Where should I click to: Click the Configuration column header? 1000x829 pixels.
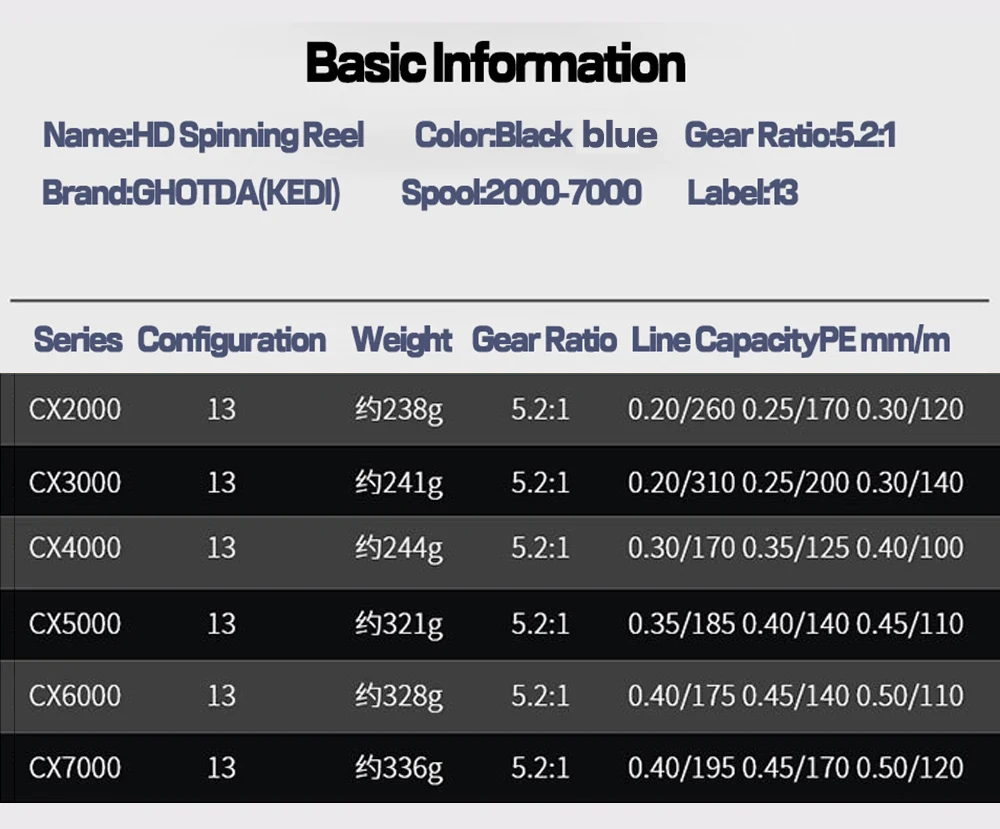pyautogui.click(x=231, y=340)
